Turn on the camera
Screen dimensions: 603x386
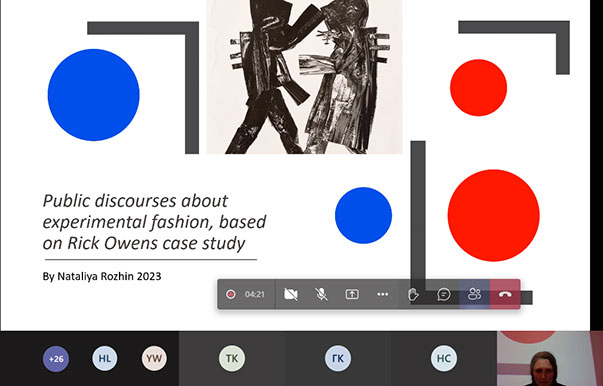point(290,294)
